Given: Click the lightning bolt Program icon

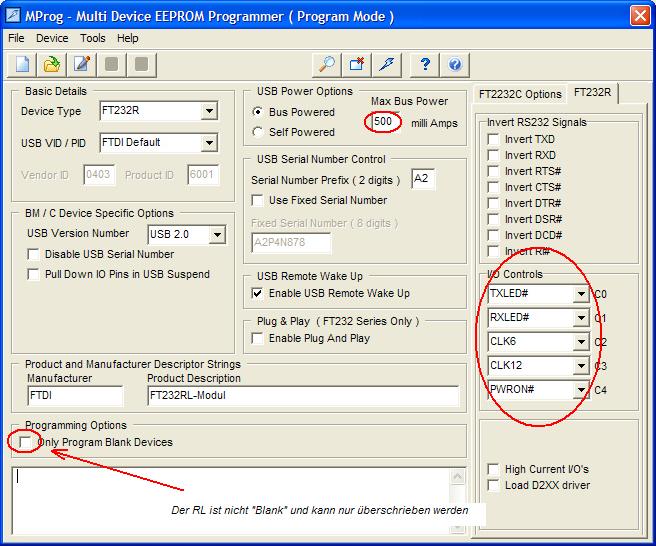Looking at the screenshot, I should [388, 65].
